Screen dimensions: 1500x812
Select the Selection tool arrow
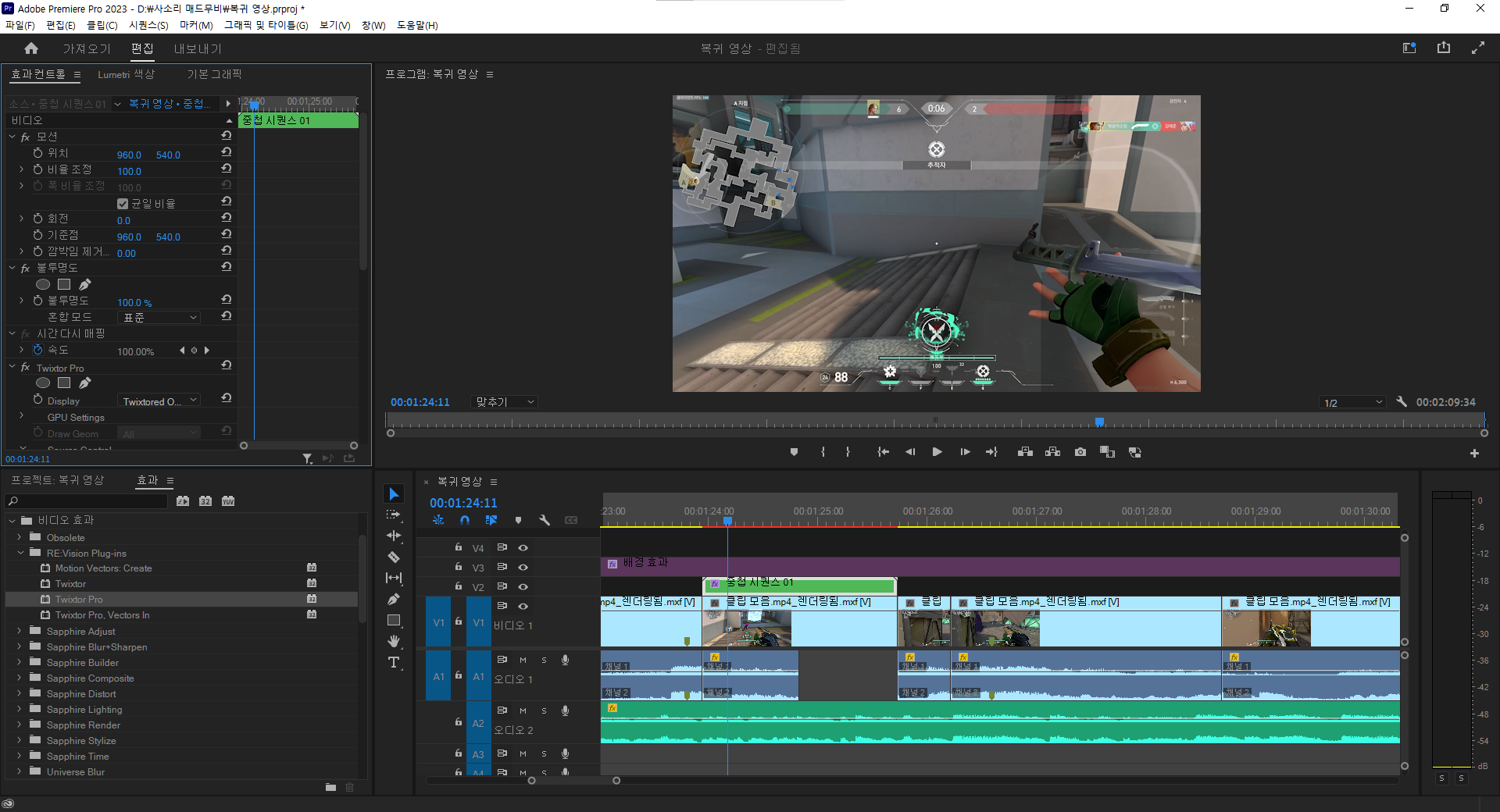click(394, 494)
